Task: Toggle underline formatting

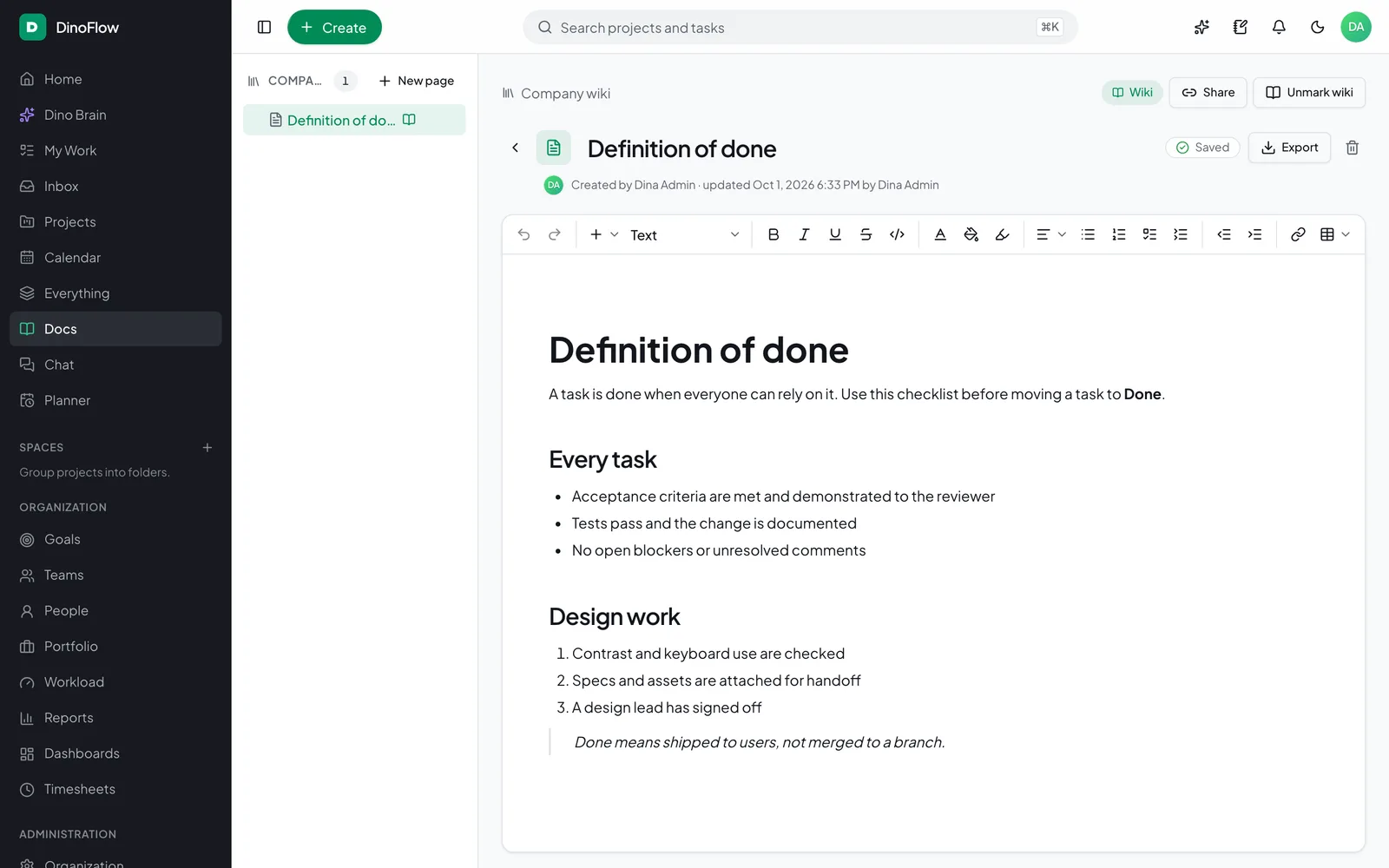Action: tap(835, 234)
